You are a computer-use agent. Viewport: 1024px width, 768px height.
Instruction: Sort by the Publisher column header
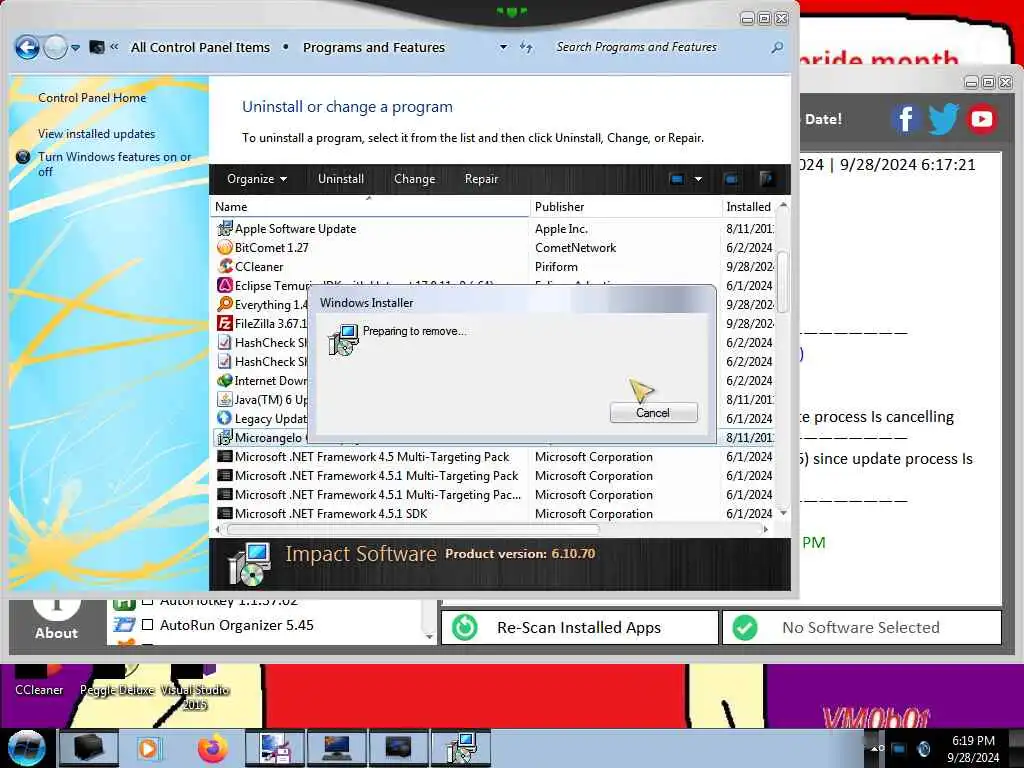tap(626, 207)
